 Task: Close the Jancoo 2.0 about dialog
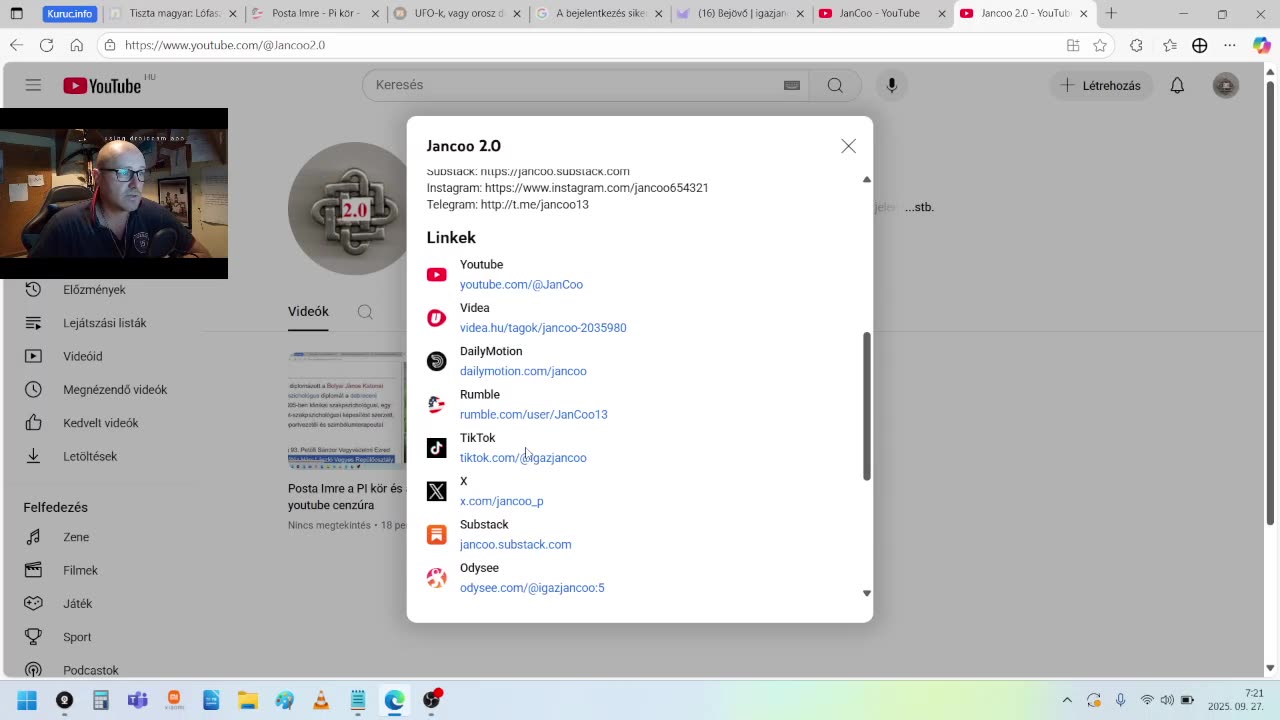[x=848, y=146]
